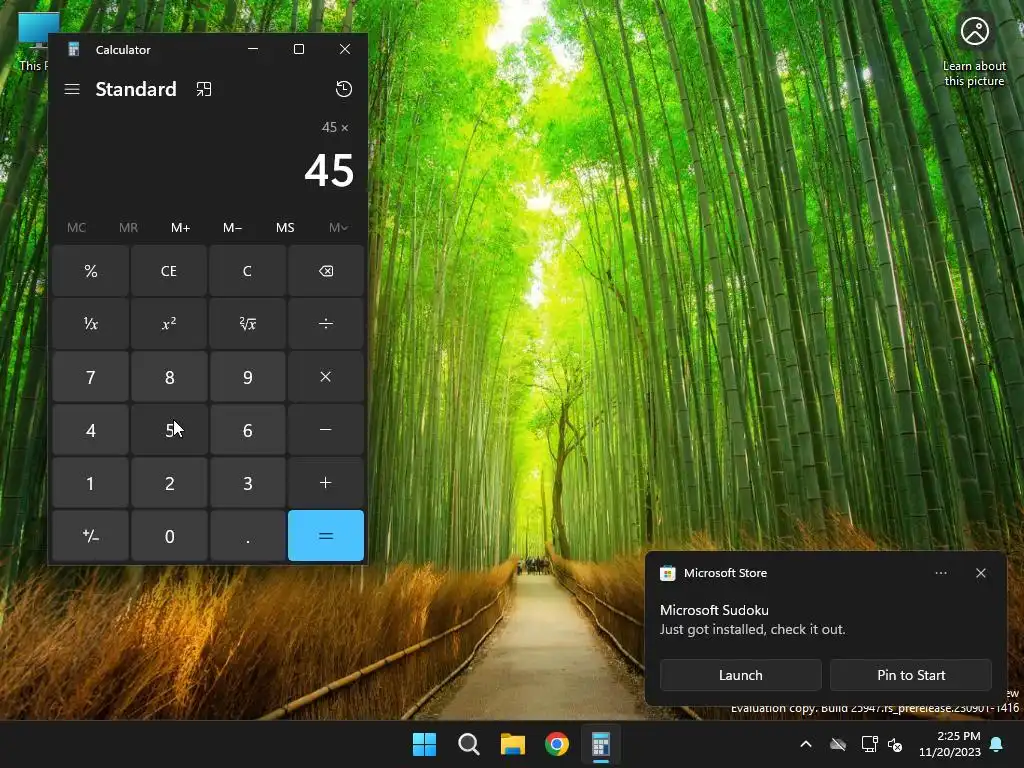This screenshot has width=1024, height=768.
Task: Click the 45 result display value
Action: click(x=329, y=170)
